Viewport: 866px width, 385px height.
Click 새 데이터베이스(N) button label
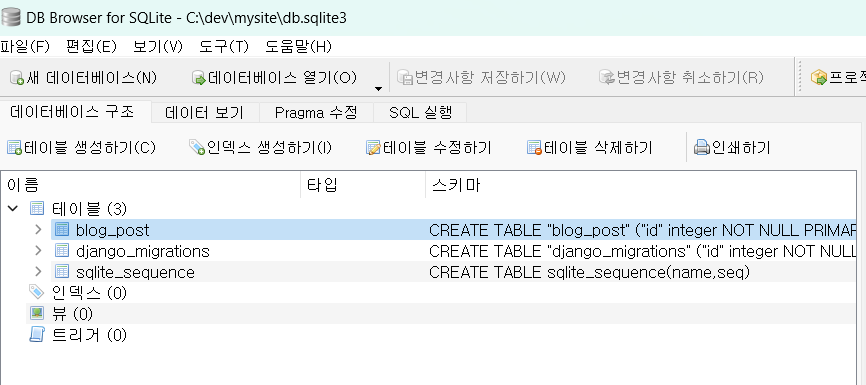[x=92, y=78]
